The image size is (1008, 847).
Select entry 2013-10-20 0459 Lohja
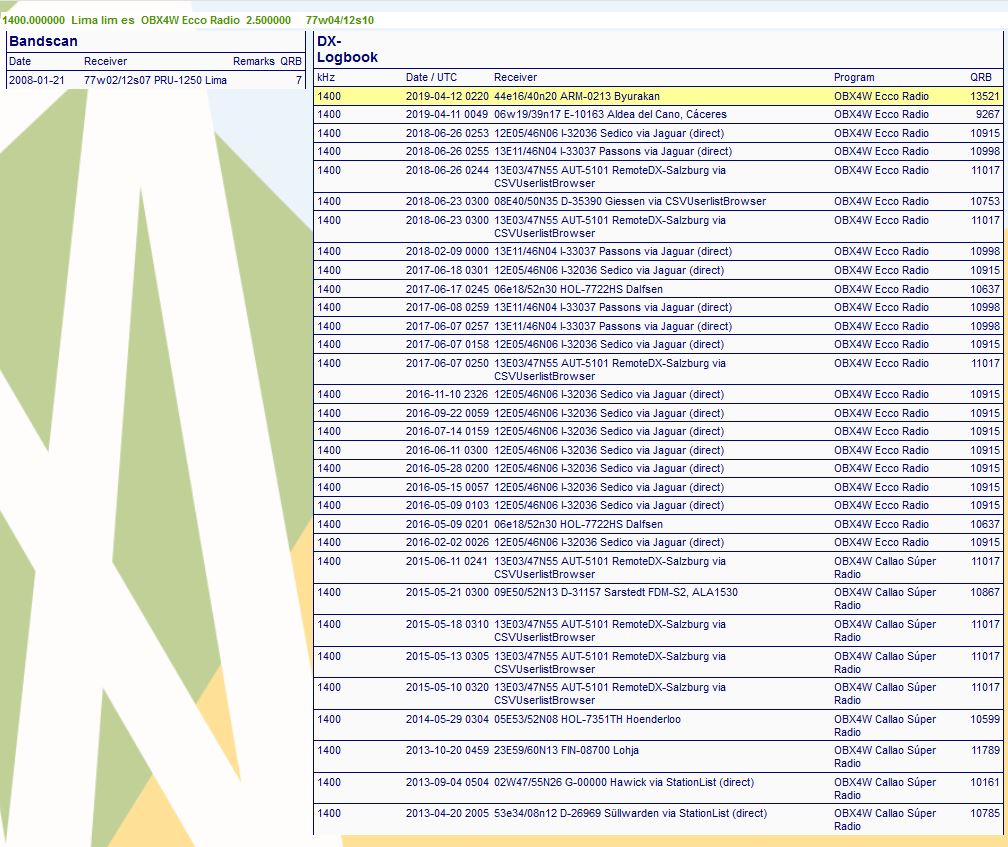(658, 756)
